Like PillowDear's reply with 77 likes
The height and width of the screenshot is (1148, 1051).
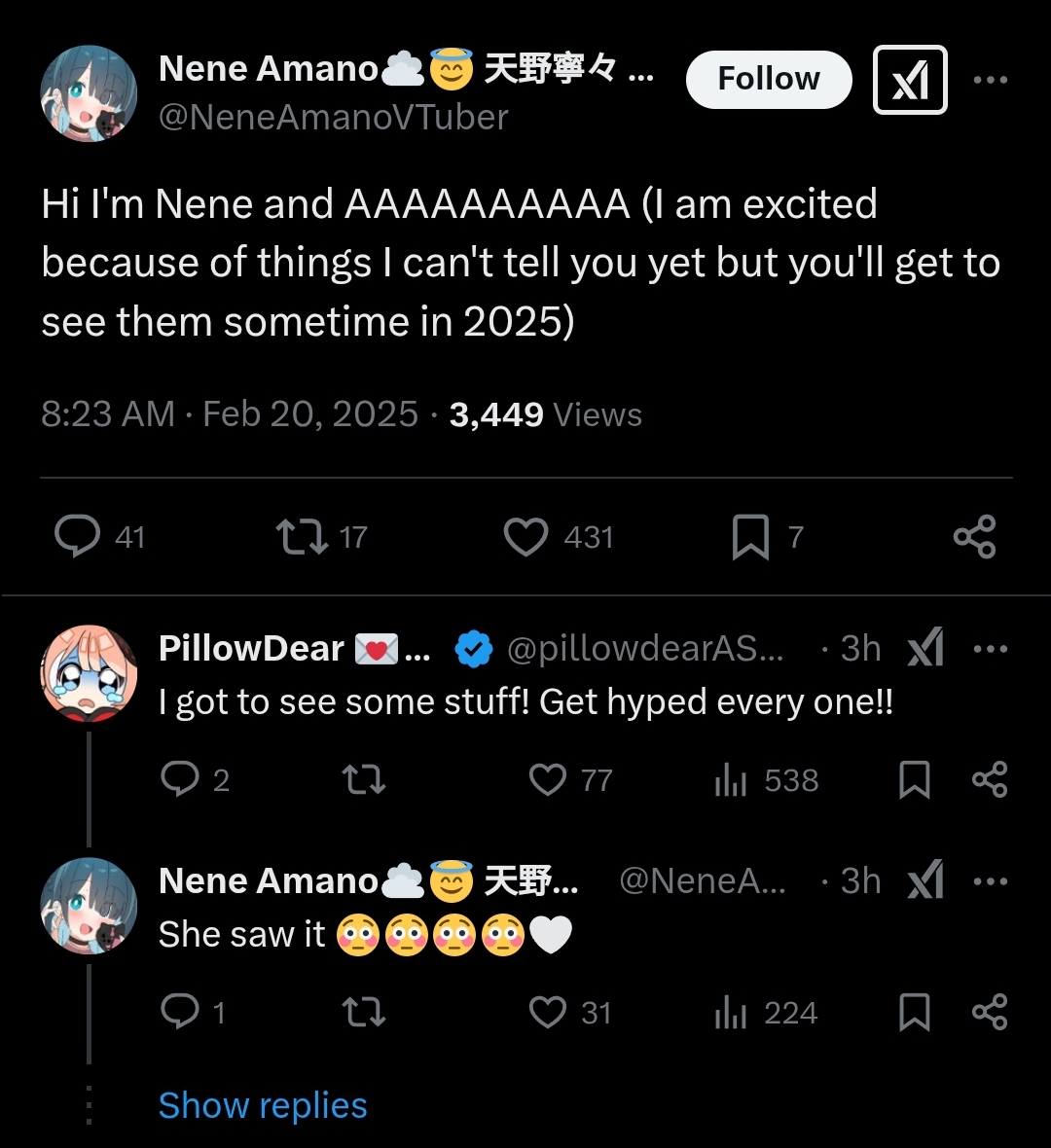548,779
